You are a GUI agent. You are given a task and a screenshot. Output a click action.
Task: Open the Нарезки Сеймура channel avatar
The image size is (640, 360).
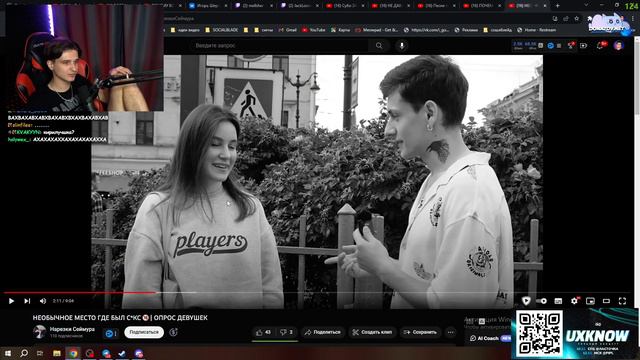(x=40, y=332)
